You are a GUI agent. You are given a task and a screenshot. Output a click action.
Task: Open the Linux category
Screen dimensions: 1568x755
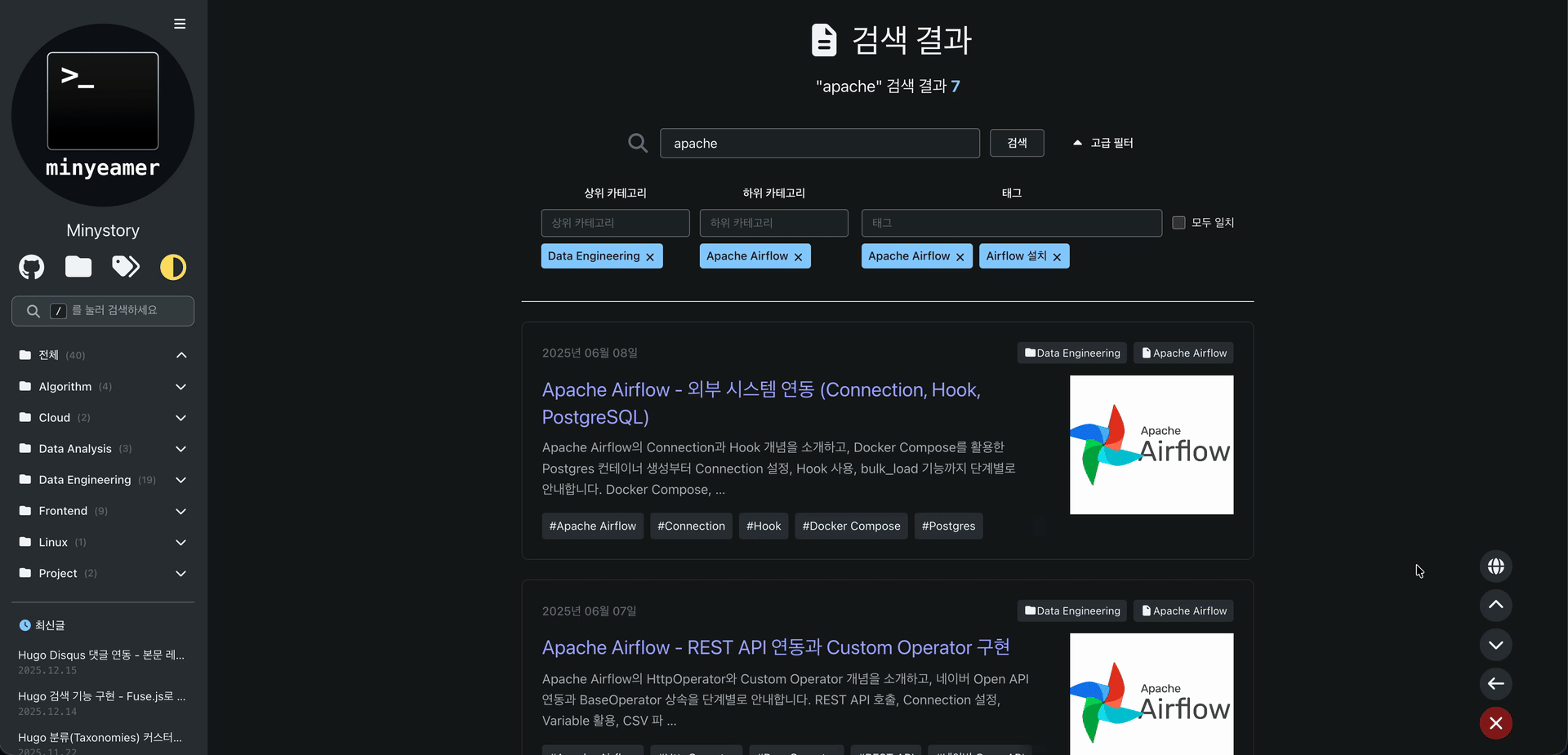53,542
